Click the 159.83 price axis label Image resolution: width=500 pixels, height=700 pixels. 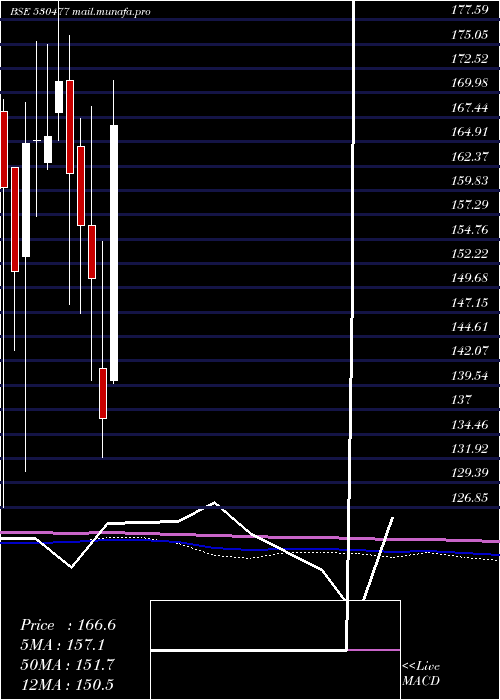(x=470, y=181)
